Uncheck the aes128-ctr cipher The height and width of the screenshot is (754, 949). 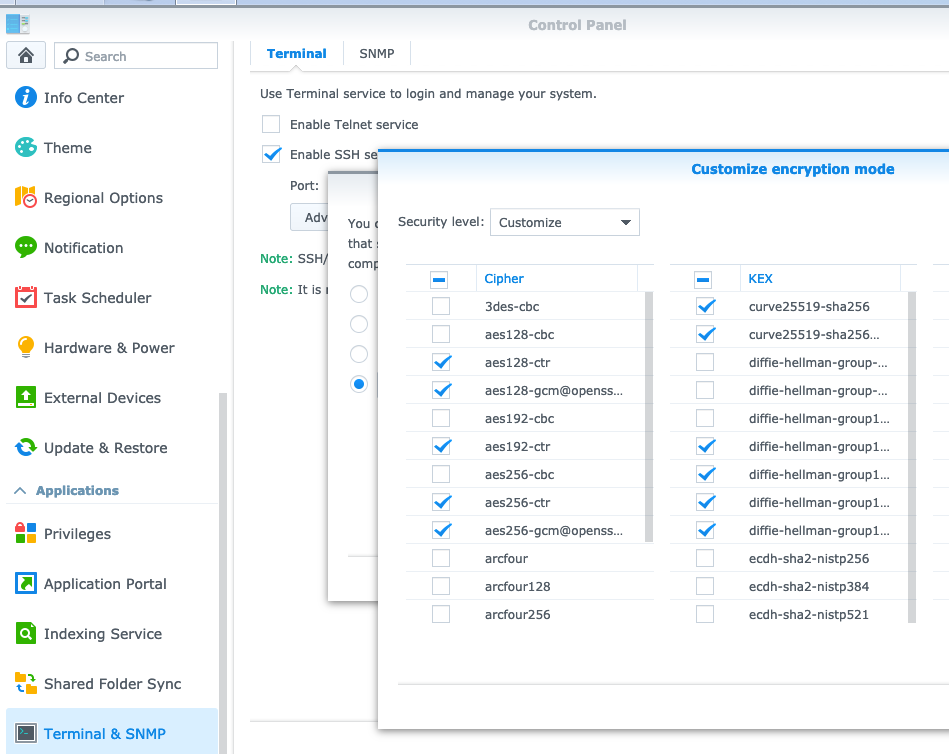pyautogui.click(x=441, y=362)
